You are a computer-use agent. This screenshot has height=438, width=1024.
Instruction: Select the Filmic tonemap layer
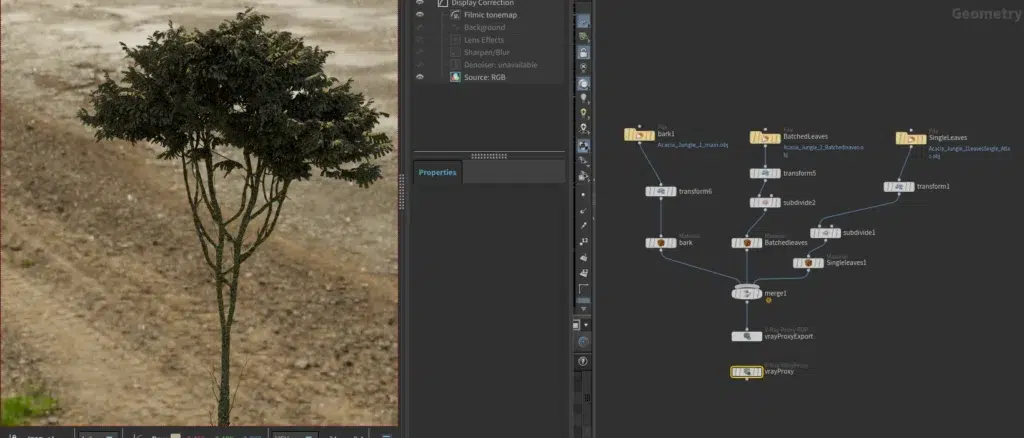[490, 15]
